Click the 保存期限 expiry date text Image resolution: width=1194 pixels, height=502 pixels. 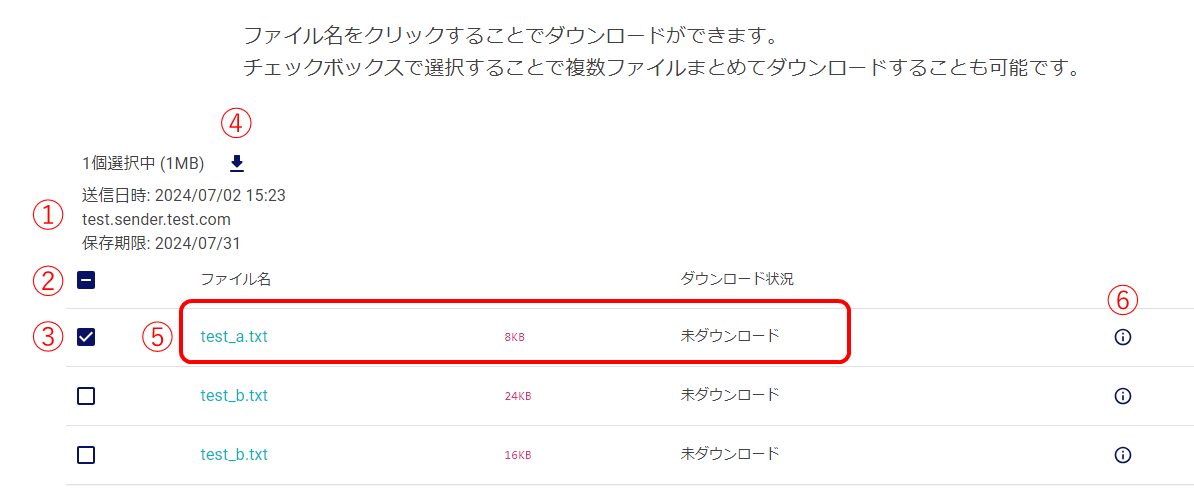click(x=161, y=243)
